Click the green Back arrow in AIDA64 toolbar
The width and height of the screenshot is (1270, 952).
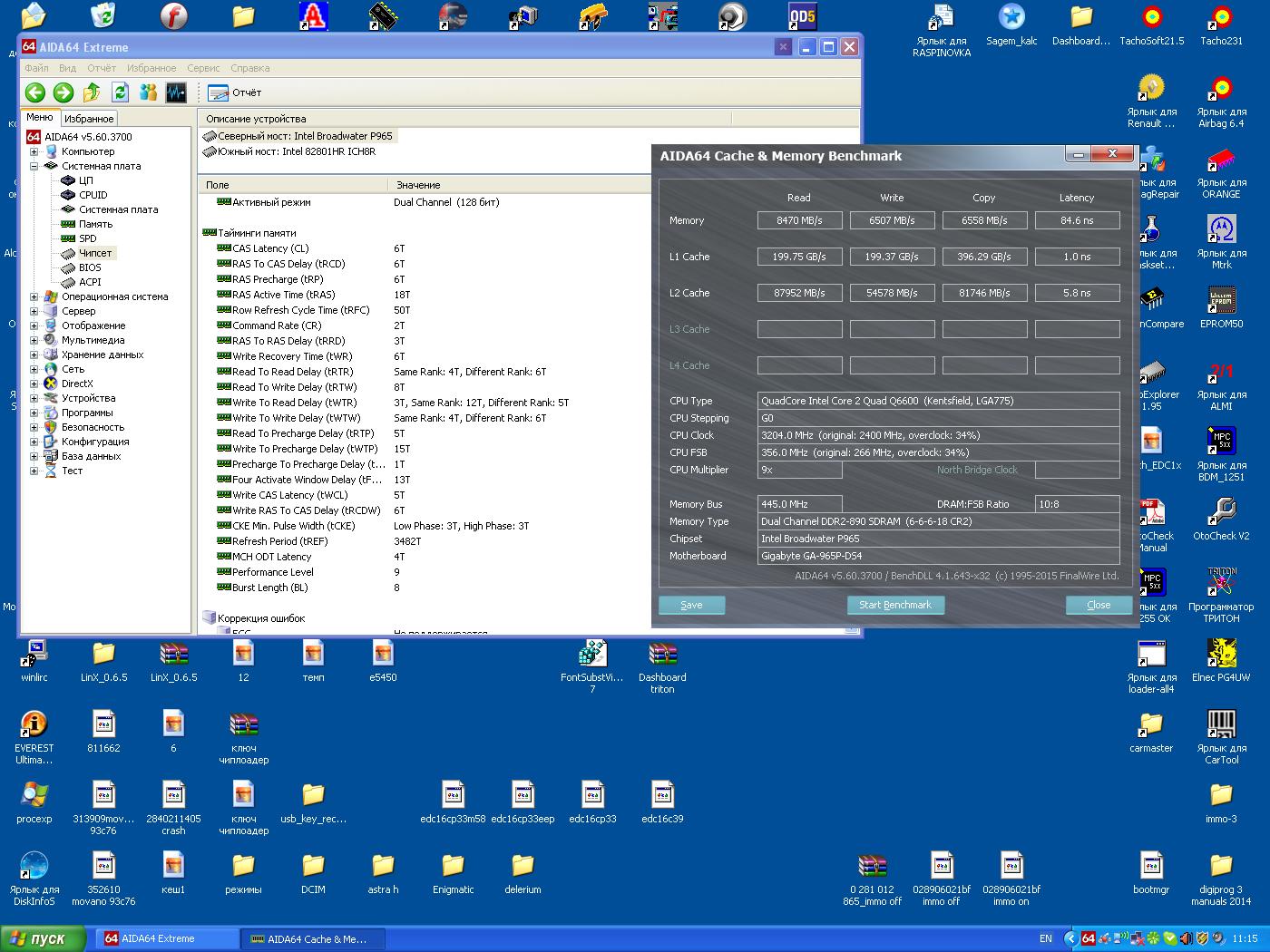(34, 92)
